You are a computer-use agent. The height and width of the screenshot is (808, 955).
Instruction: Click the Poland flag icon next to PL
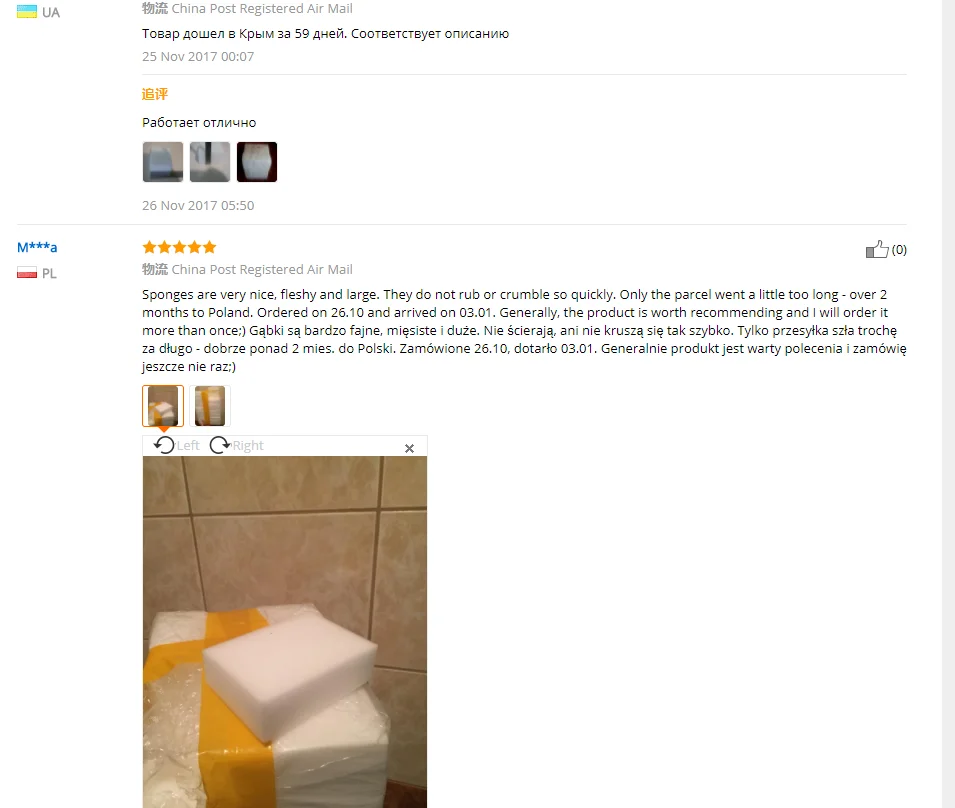[x=27, y=273]
